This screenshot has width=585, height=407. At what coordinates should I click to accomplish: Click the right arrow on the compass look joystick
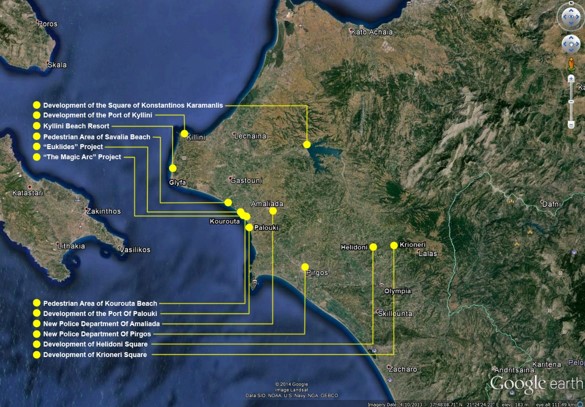pos(577,17)
